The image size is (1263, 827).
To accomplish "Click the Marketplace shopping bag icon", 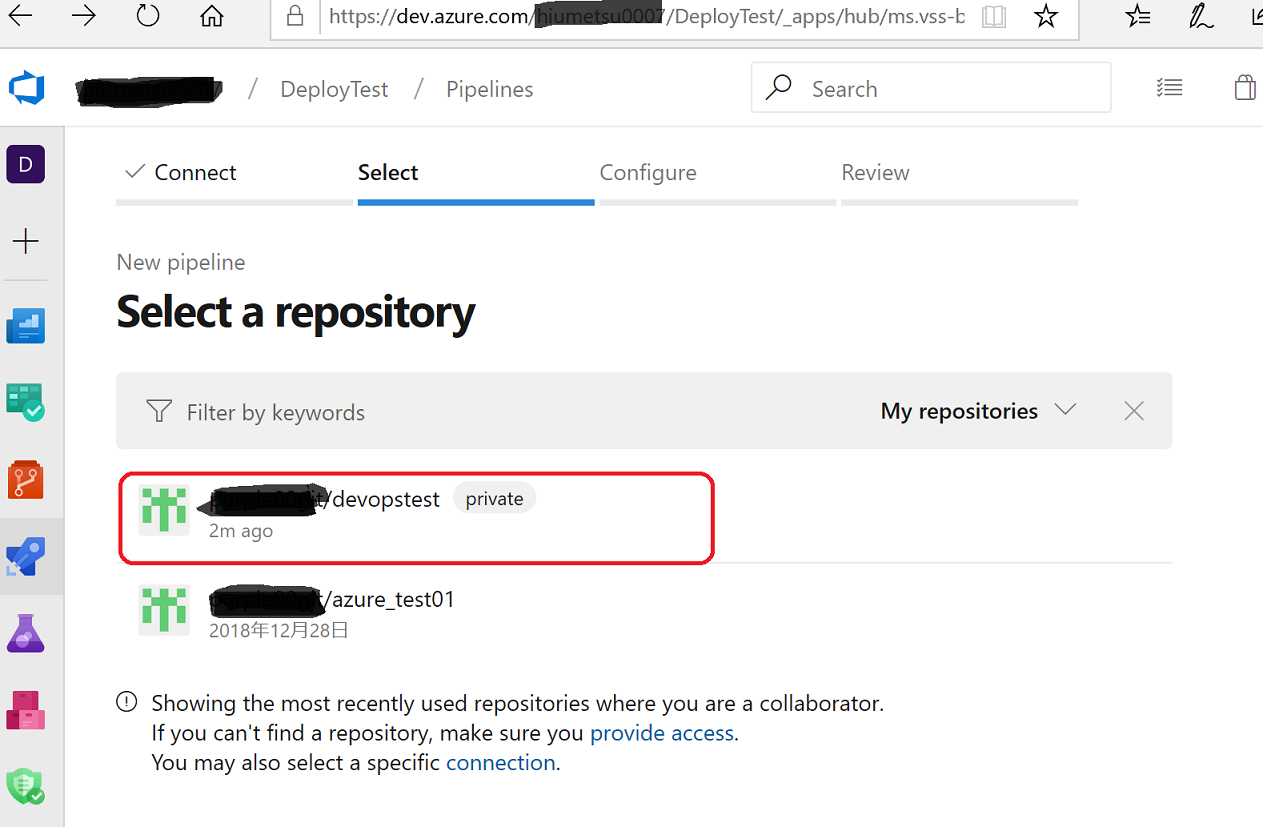I will 1244,87.
